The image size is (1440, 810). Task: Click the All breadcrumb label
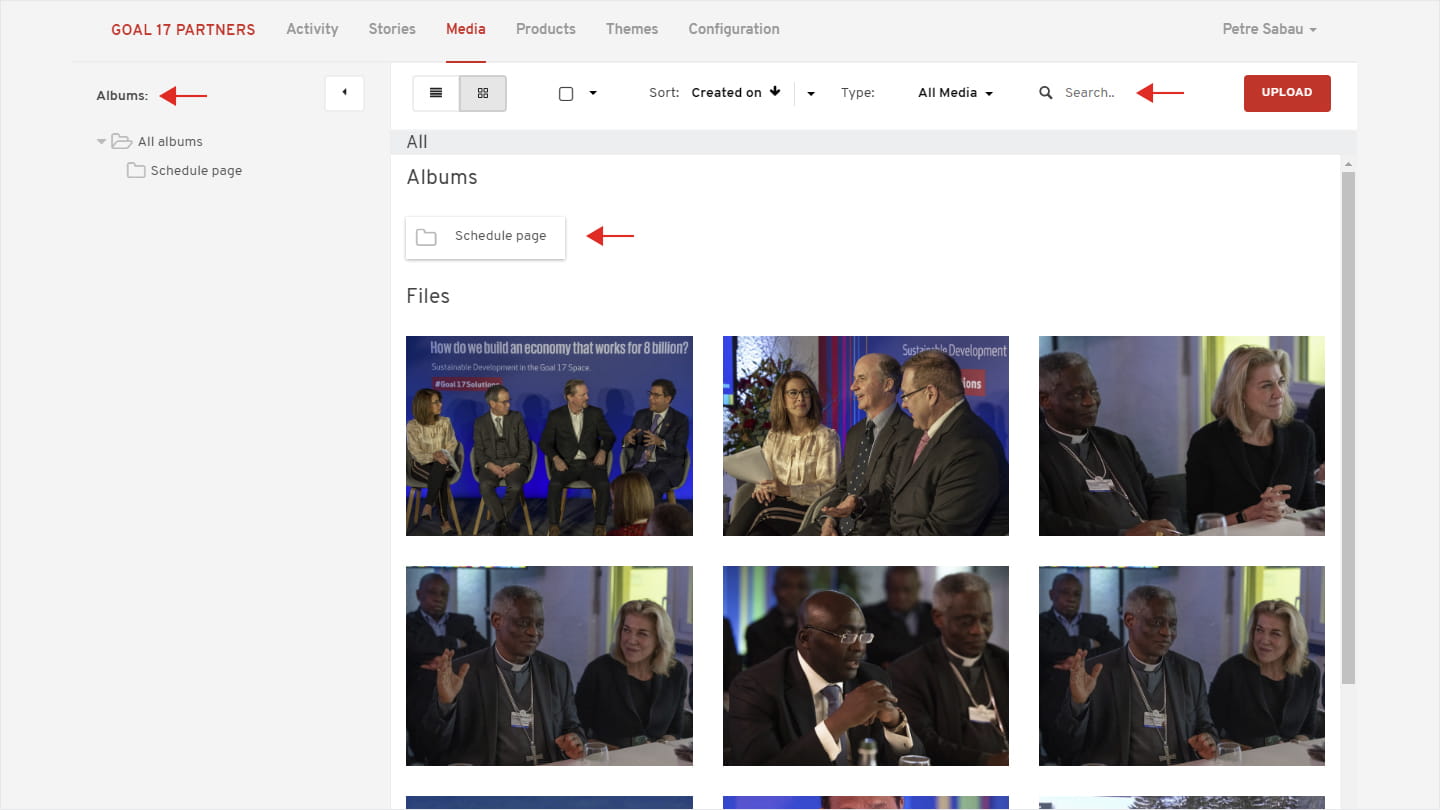(417, 142)
